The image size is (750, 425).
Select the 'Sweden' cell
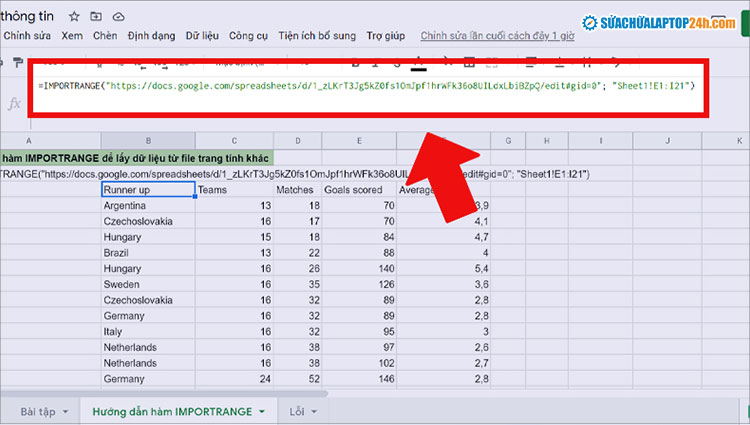click(x=148, y=284)
